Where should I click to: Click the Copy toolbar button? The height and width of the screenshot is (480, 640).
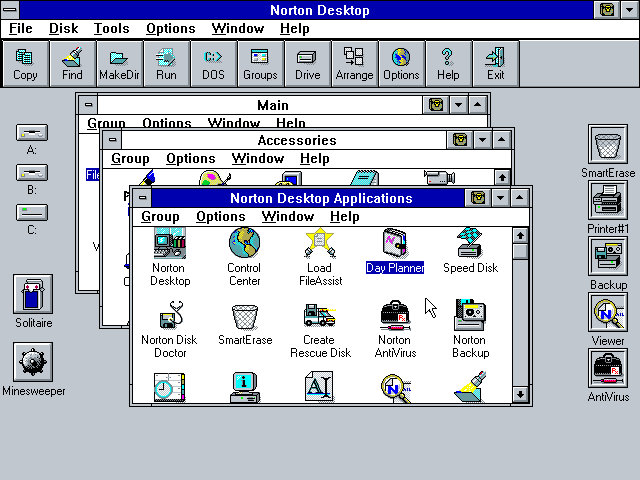coord(25,64)
